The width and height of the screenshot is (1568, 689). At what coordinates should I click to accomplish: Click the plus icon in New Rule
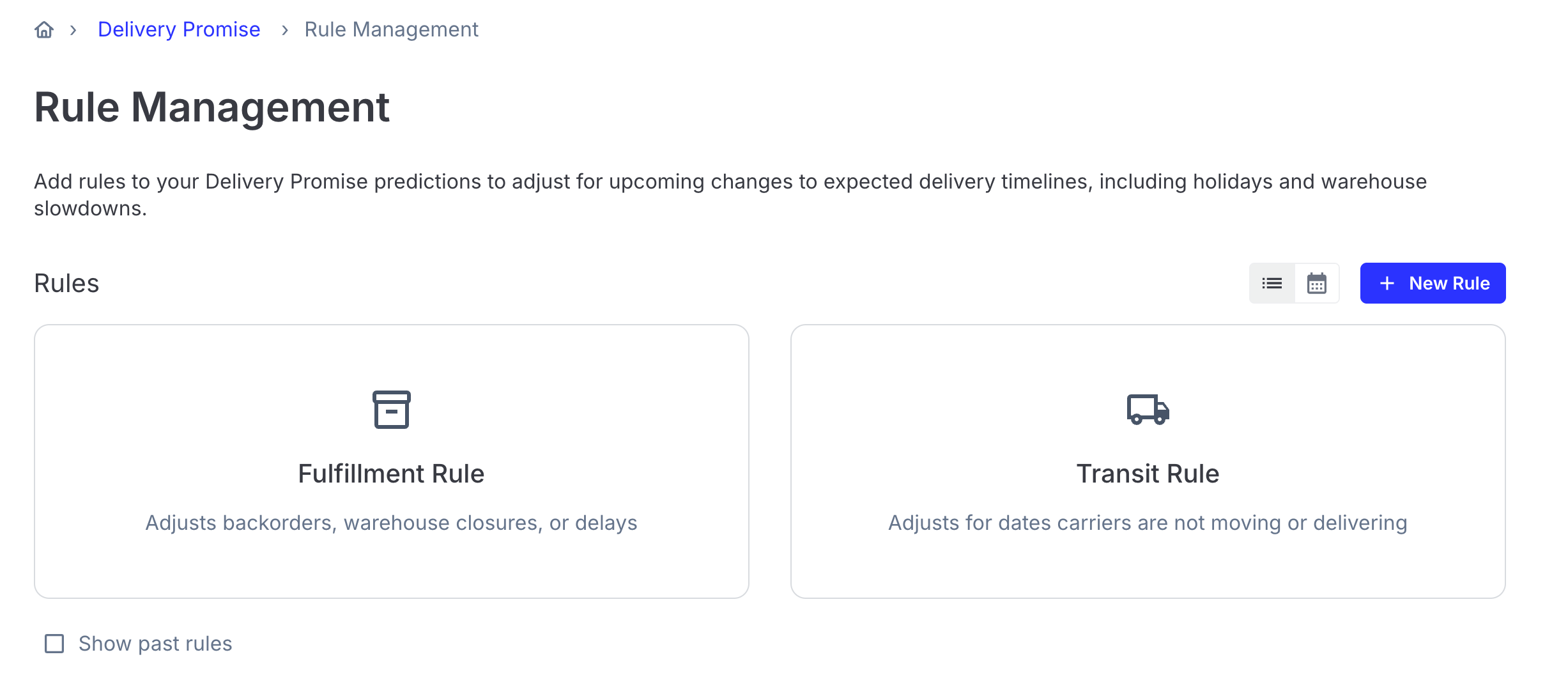tap(1387, 283)
